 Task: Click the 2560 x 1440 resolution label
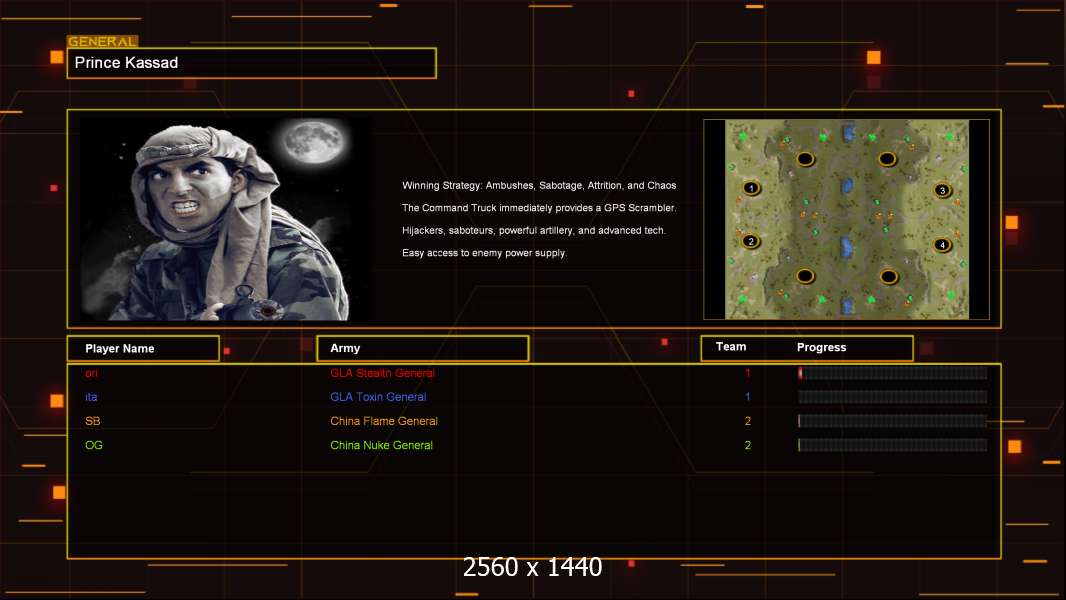pyautogui.click(x=532, y=567)
